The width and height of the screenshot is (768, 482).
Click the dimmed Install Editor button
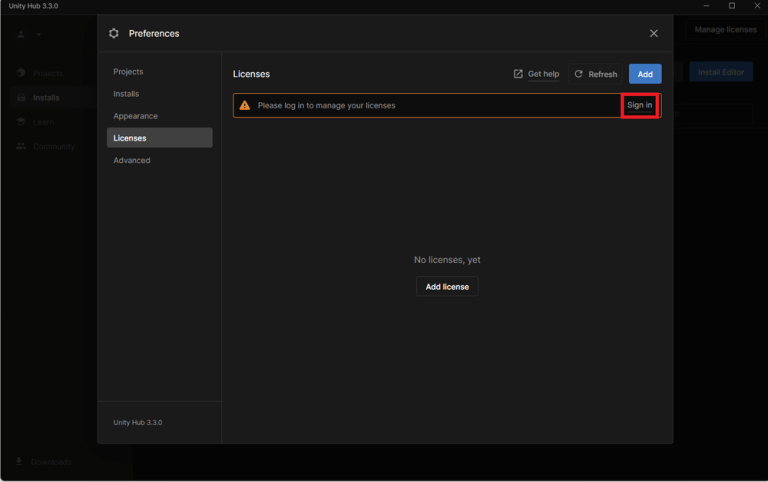pos(720,72)
